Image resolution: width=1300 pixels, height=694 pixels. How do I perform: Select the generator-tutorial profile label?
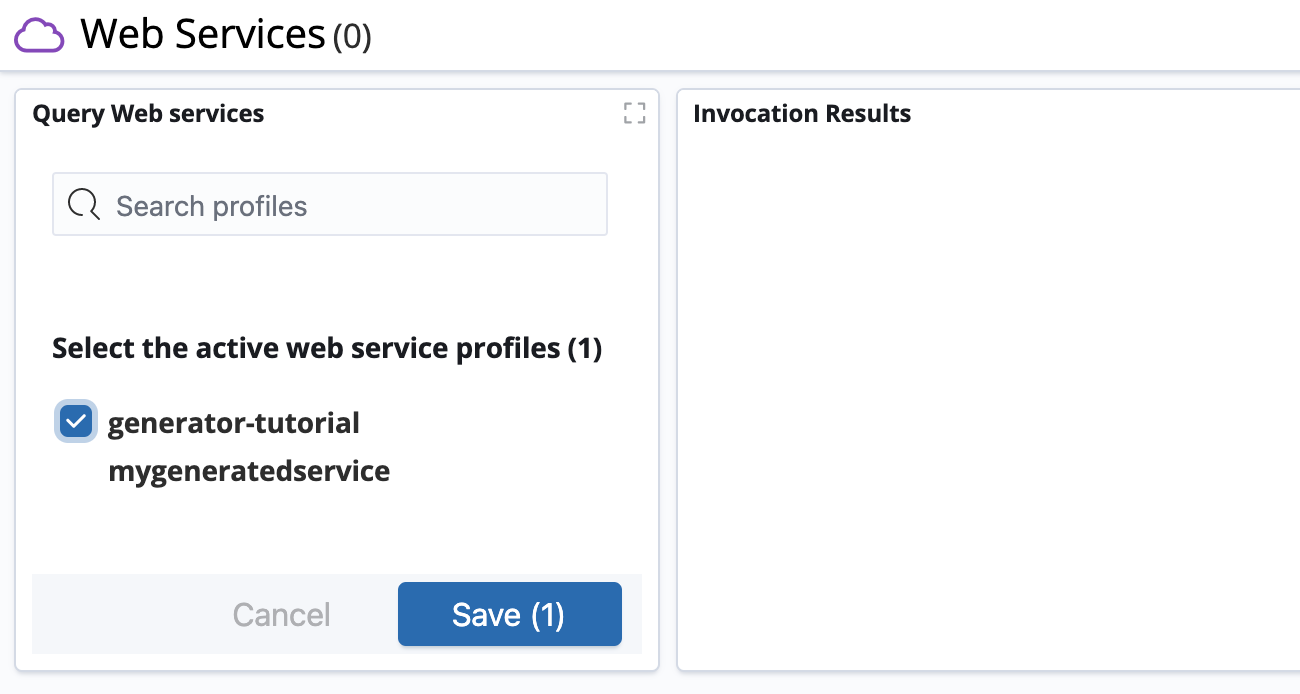(x=233, y=421)
